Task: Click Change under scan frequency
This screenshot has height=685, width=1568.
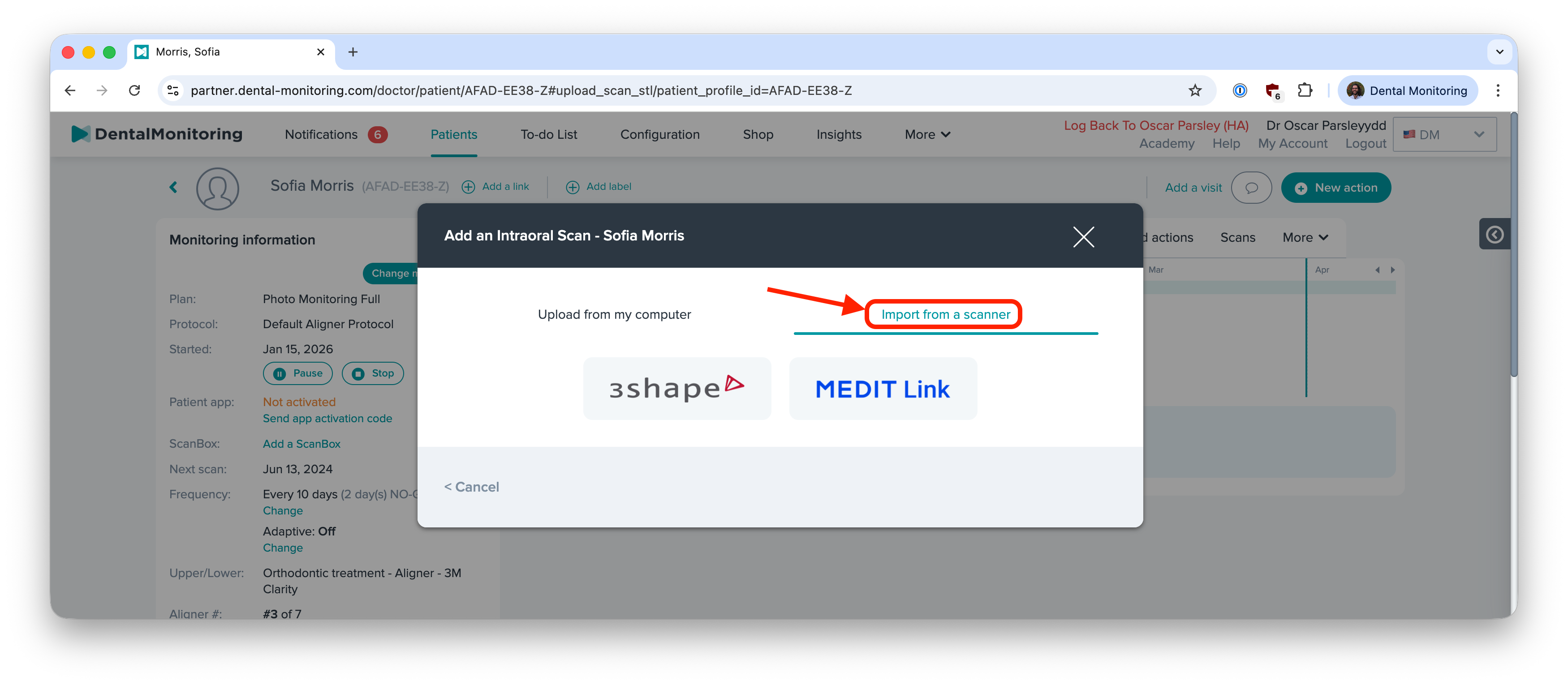Action: [282, 511]
